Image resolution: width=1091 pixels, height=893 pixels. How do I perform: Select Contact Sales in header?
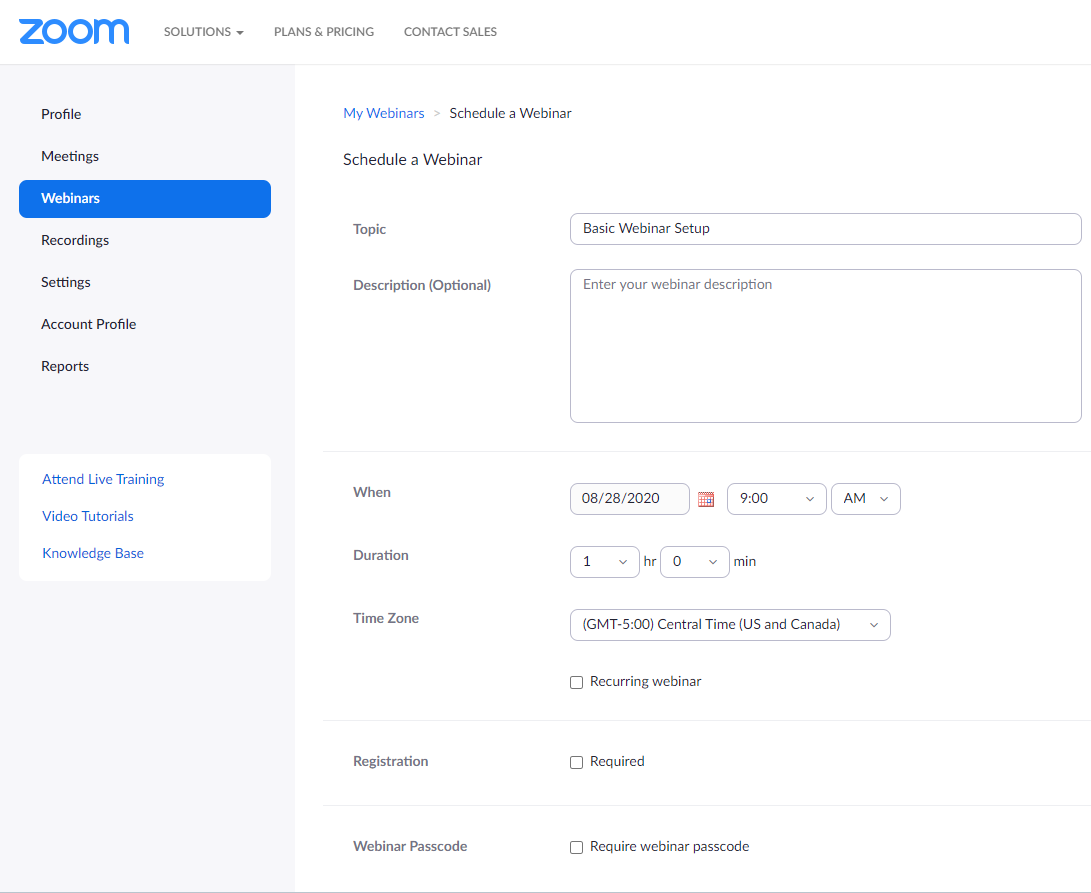[x=450, y=32]
